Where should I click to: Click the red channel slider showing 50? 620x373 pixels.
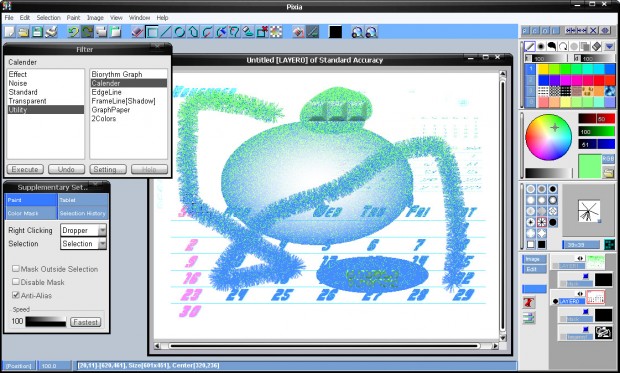coord(597,119)
